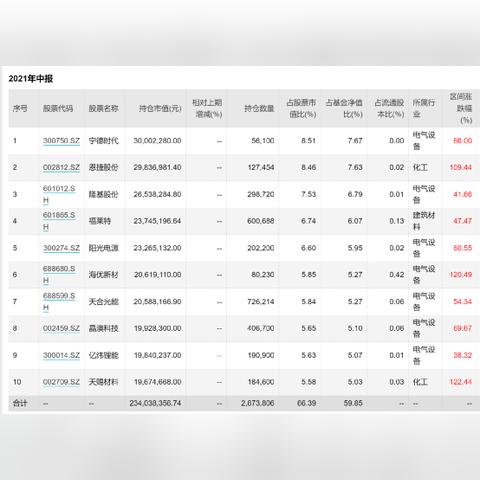
Task: Open stock code link 002459.SZ
Action: click(x=61, y=328)
